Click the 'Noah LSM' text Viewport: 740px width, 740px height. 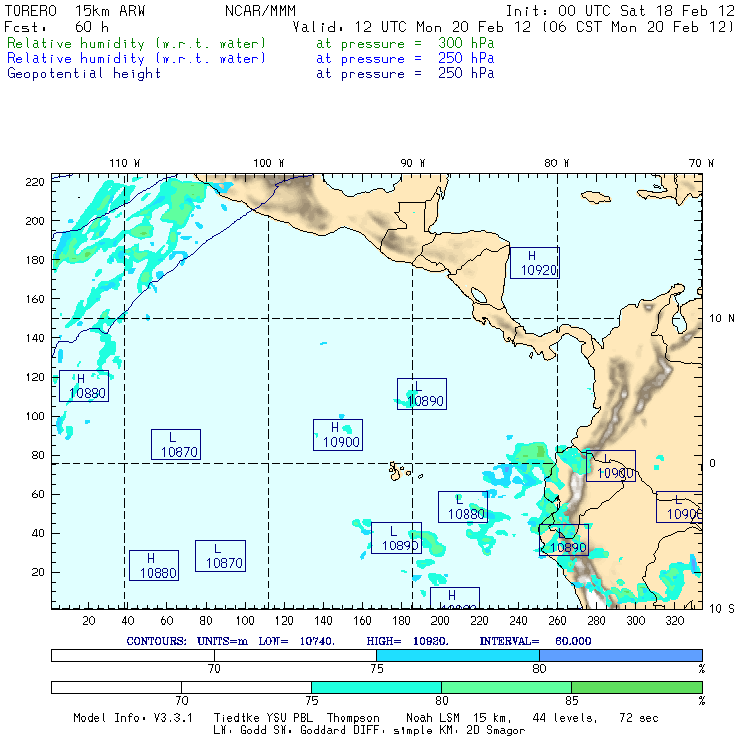(x=433, y=718)
